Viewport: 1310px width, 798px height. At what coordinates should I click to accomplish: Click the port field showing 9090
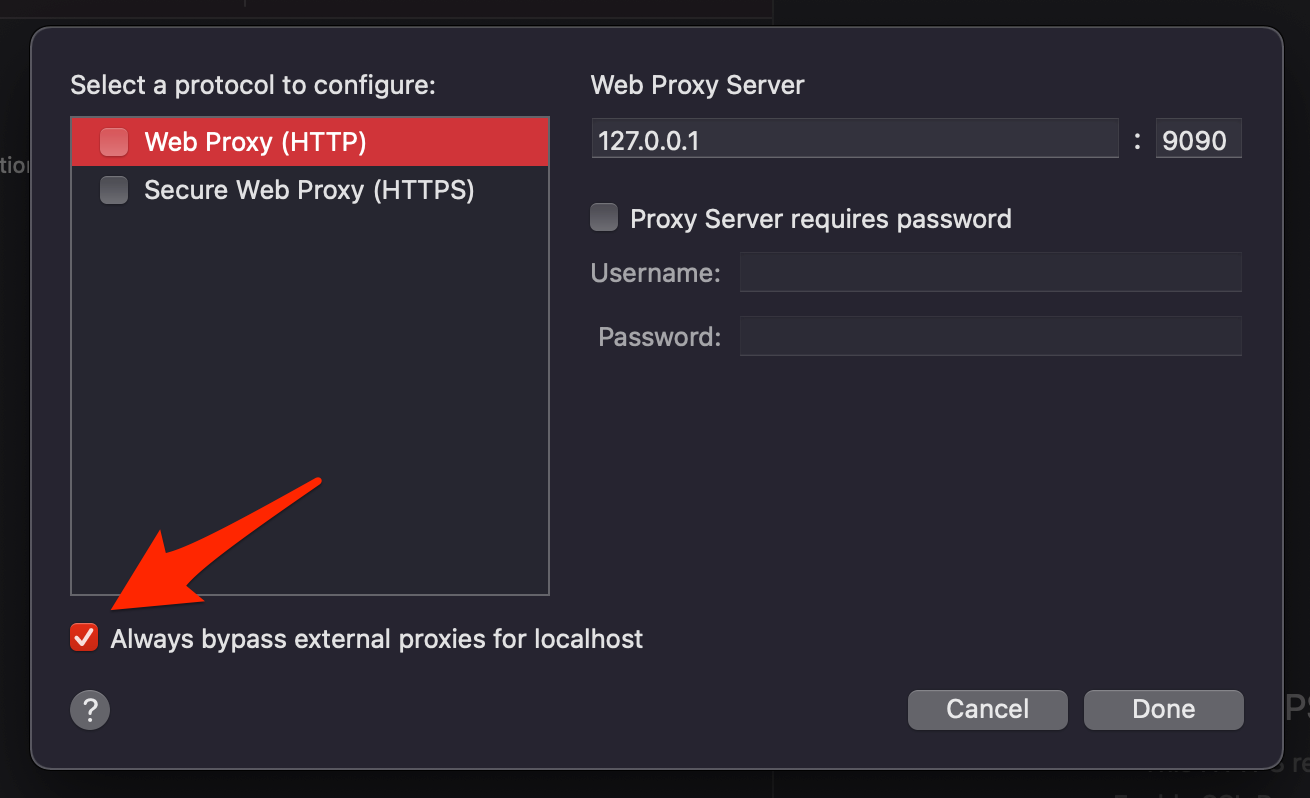pyautogui.click(x=1198, y=139)
